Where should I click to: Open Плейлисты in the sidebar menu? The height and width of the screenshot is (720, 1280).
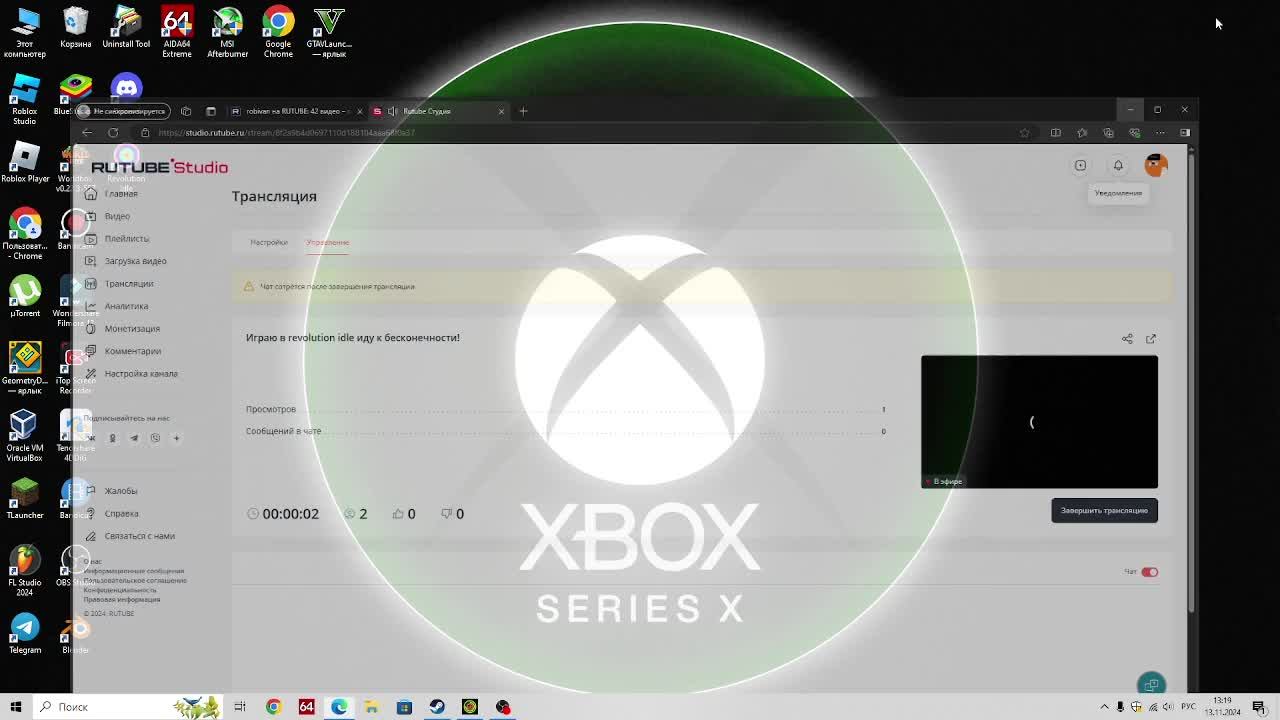(127, 239)
